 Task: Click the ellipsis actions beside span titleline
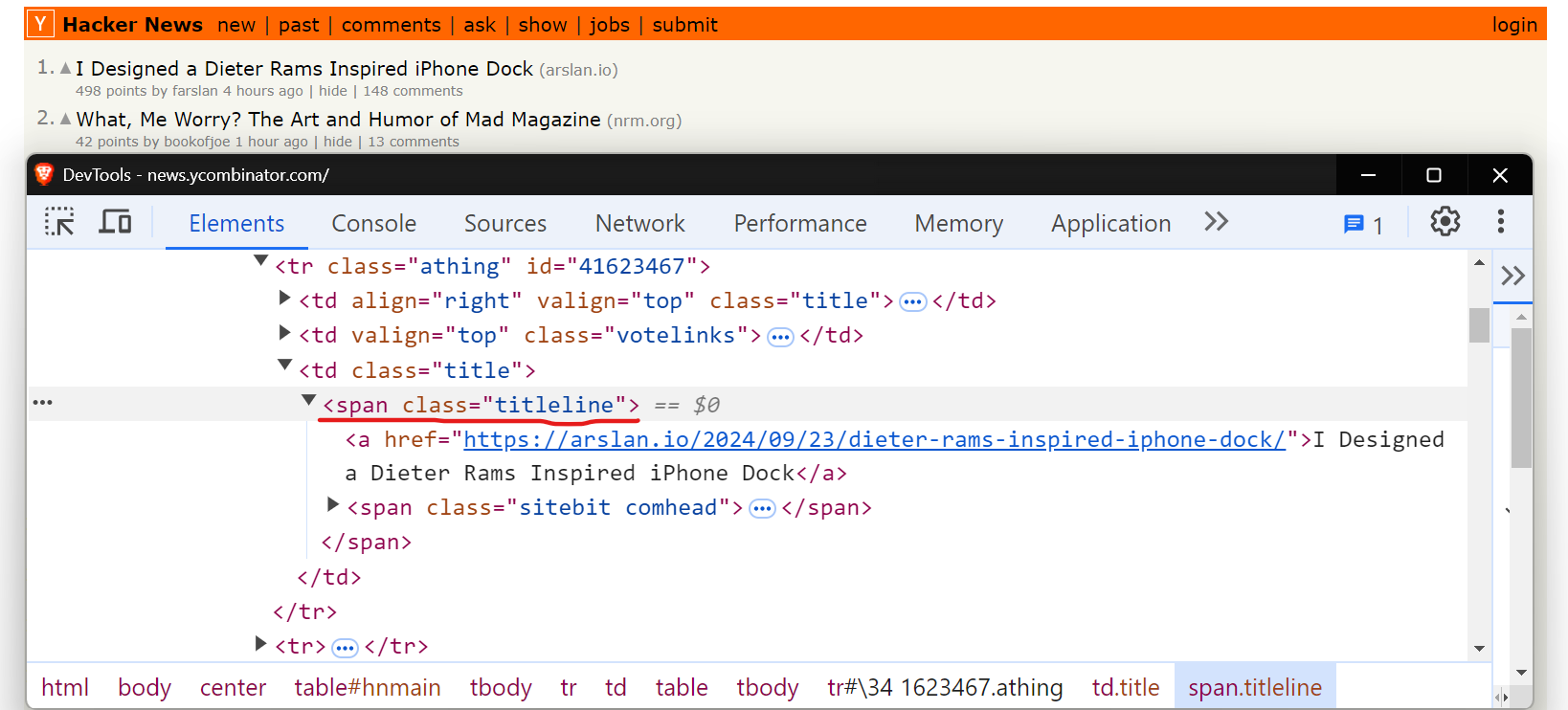(42, 402)
